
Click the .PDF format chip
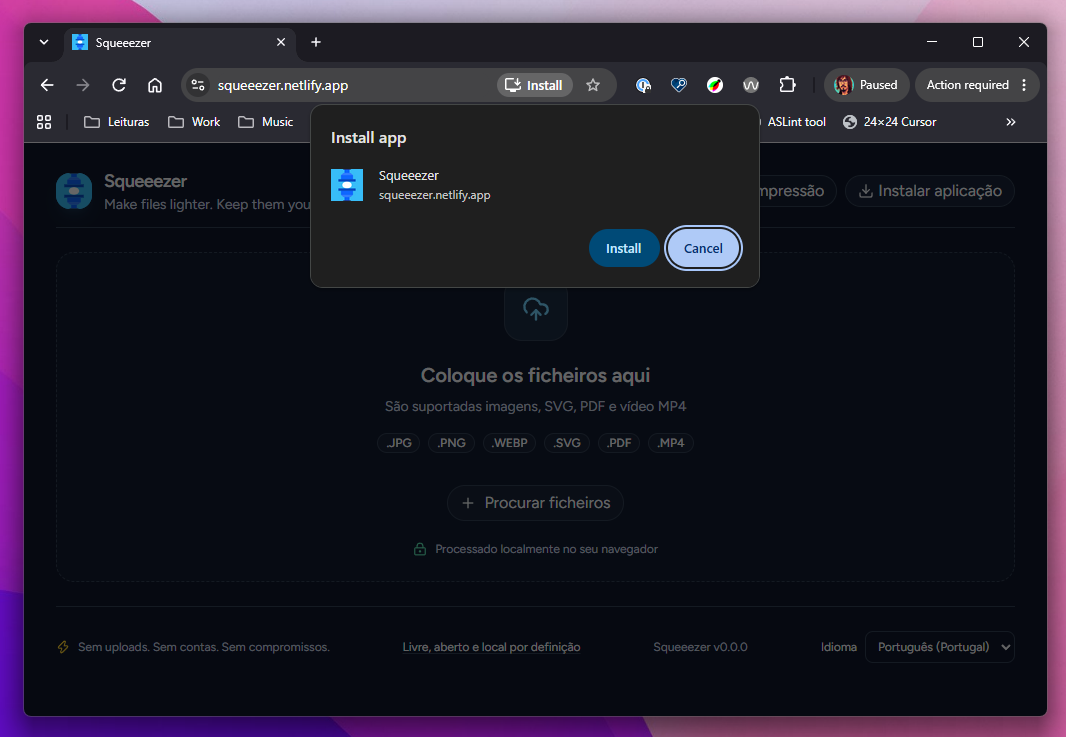point(619,443)
